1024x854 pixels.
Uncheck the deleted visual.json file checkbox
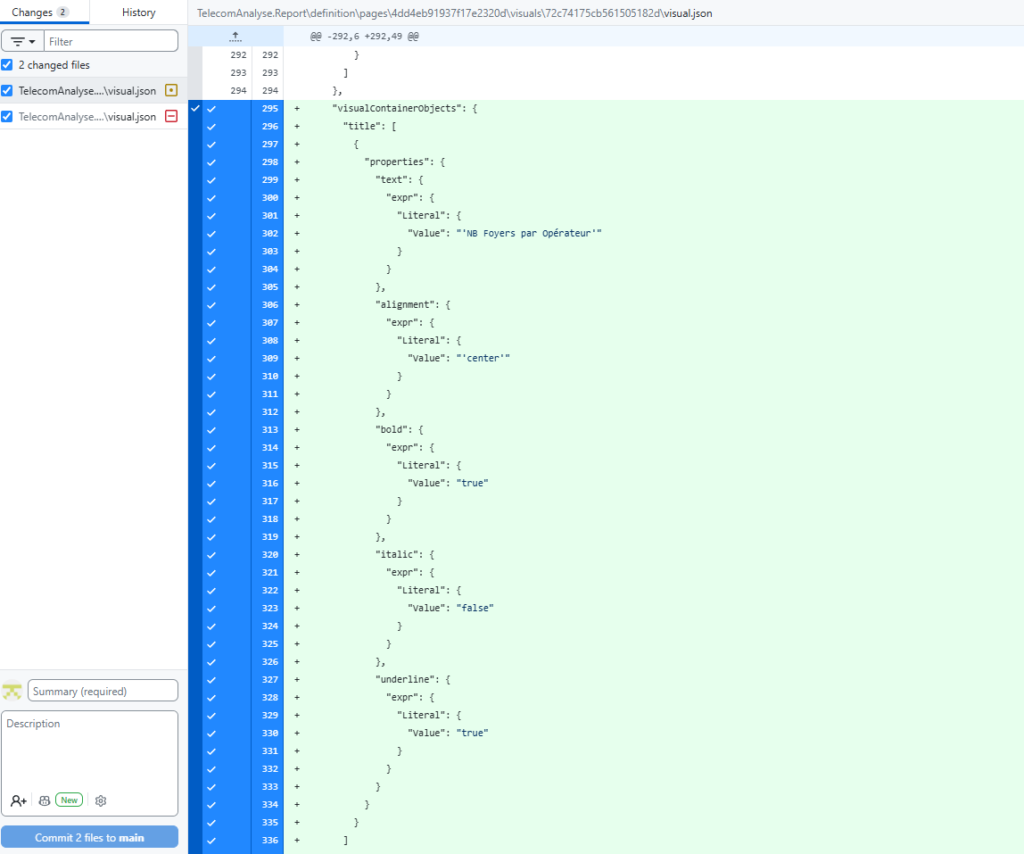coord(7,116)
